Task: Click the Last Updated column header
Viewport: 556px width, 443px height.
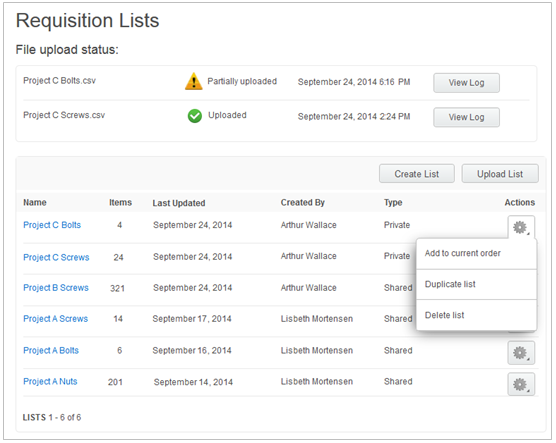Action: [179, 203]
